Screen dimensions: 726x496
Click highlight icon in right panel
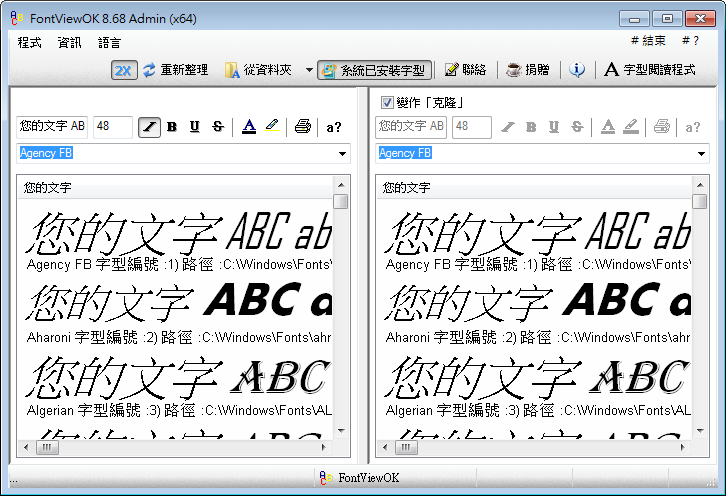tap(631, 126)
